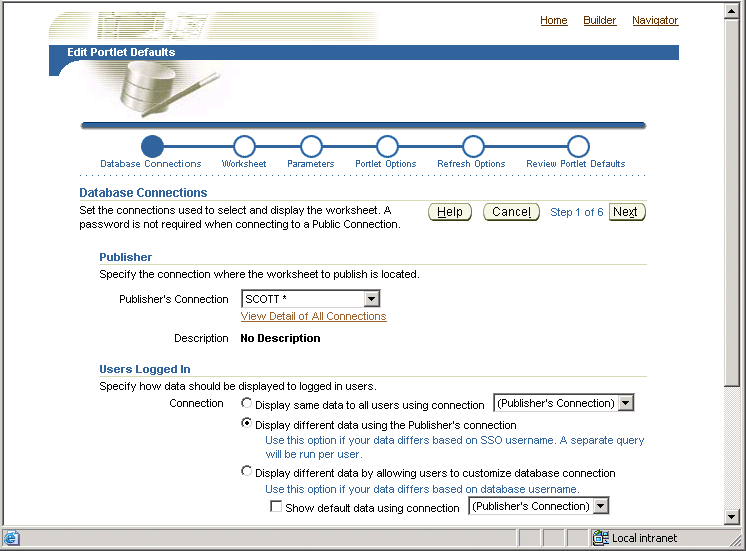This screenshot has width=746, height=551.
Task: Select 'Display different data using the Publisher's connection'
Action: pos(246,423)
